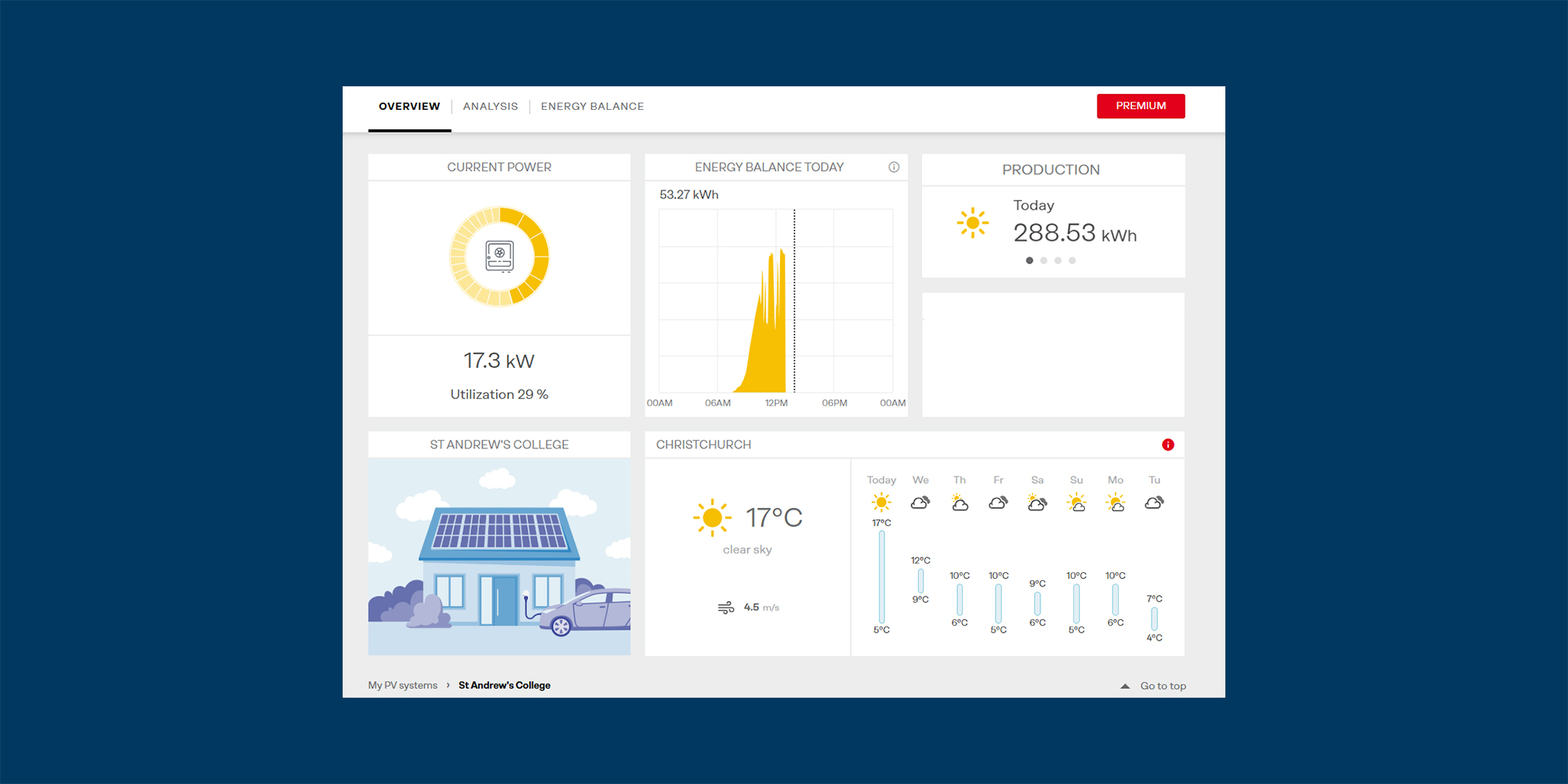
Task: Click the ST ANDREW'S COLLEGE card heading
Action: 499,445
